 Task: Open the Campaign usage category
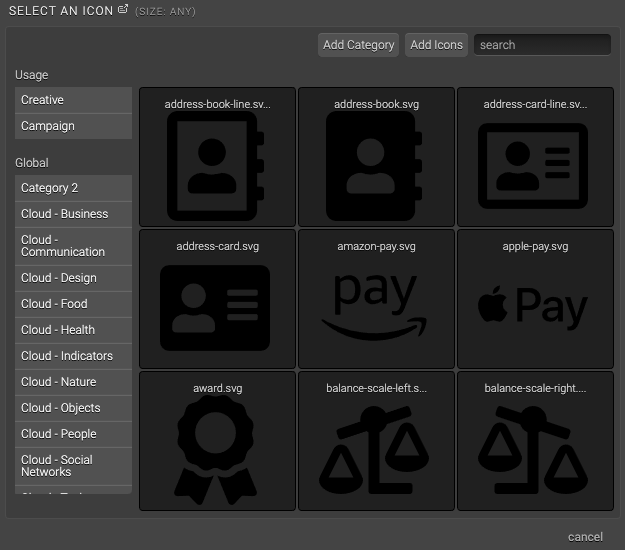coord(73,126)
